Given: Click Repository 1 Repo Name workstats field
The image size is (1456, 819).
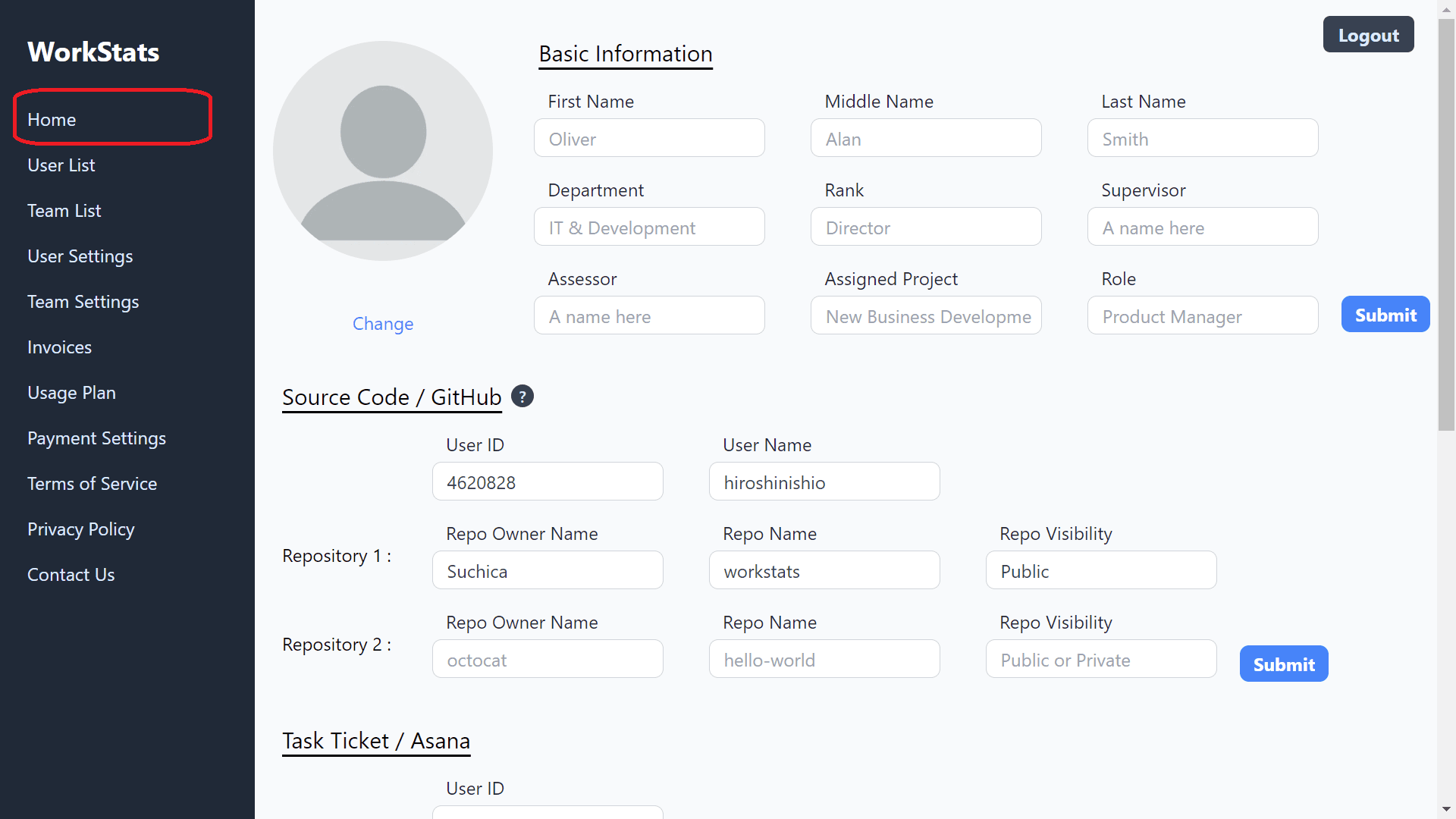Looking at the screenshot, I should 824,570.
